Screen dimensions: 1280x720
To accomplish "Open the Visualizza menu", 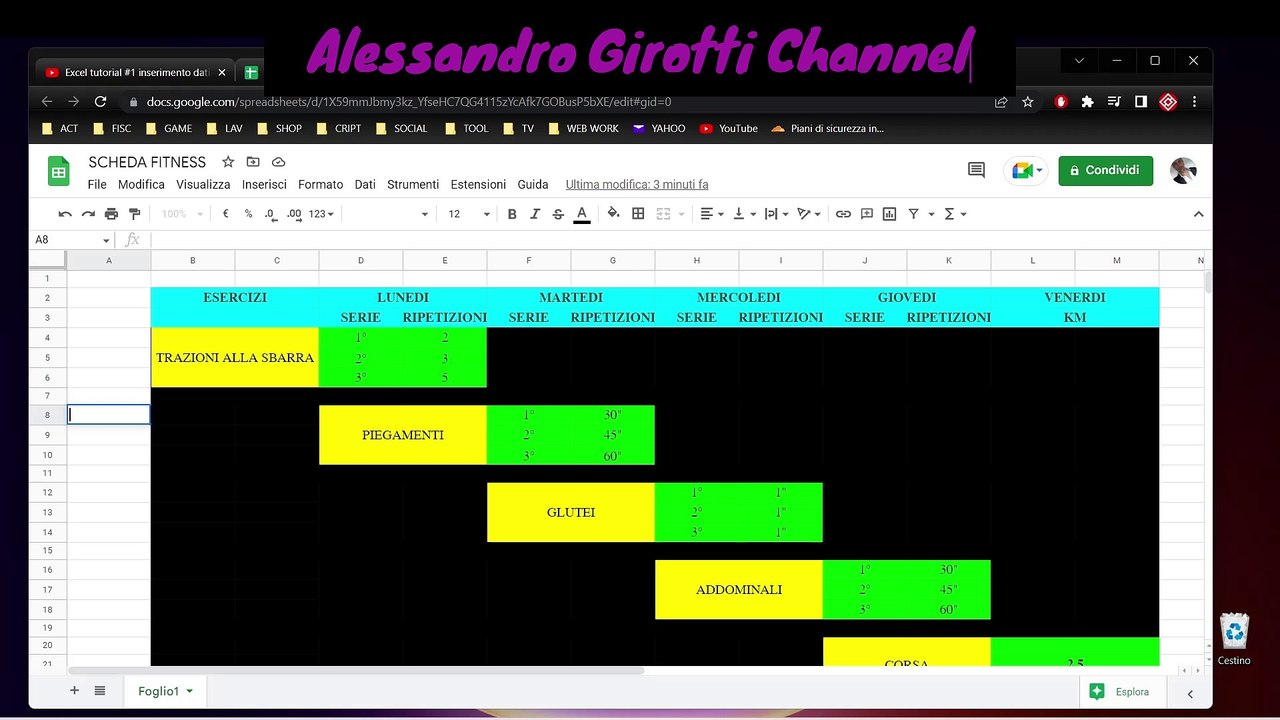I will tap(203, 185).
